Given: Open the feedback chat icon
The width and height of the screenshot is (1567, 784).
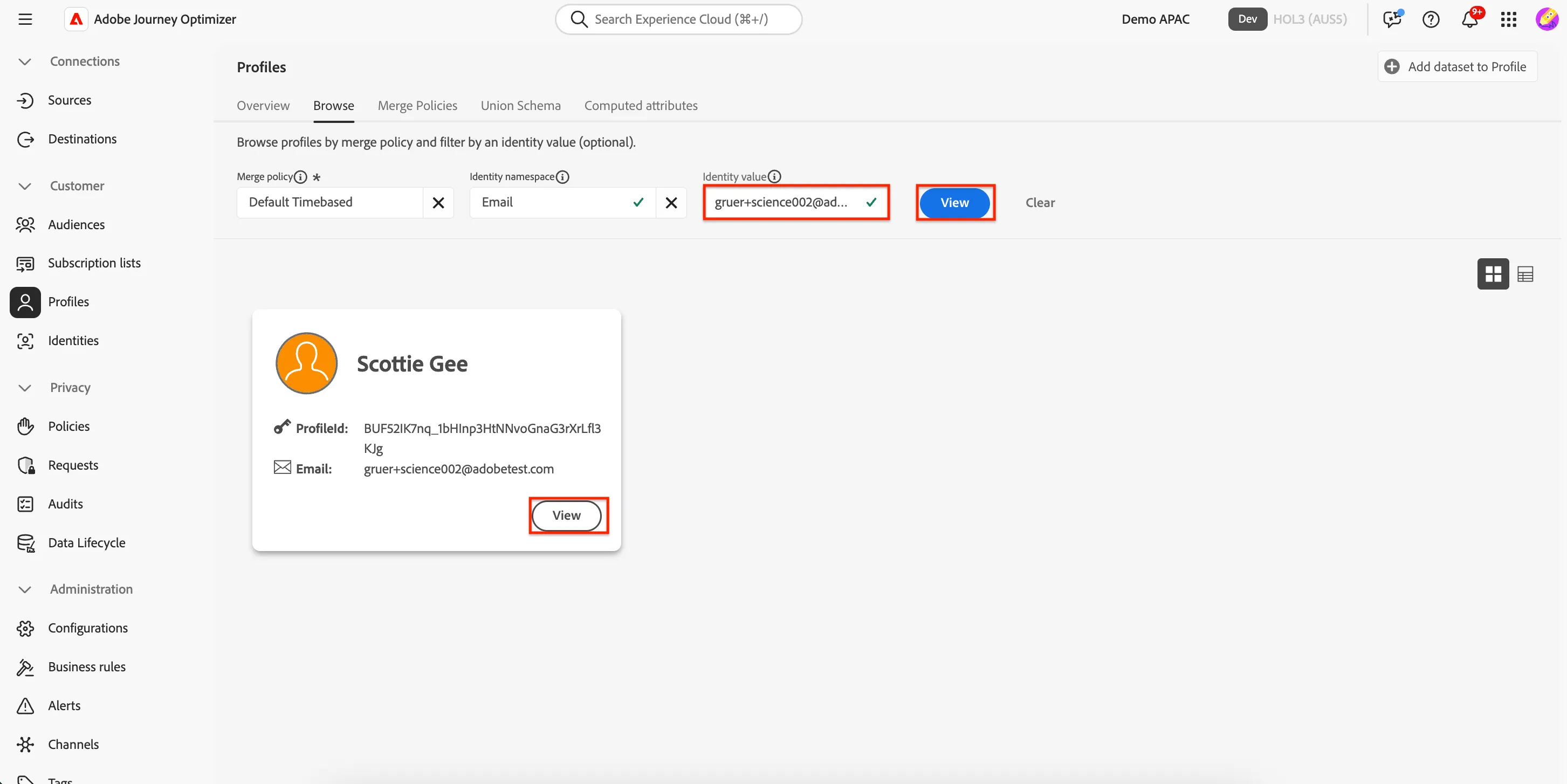Looking at the screenshot, I should (x=1392, y=19).
